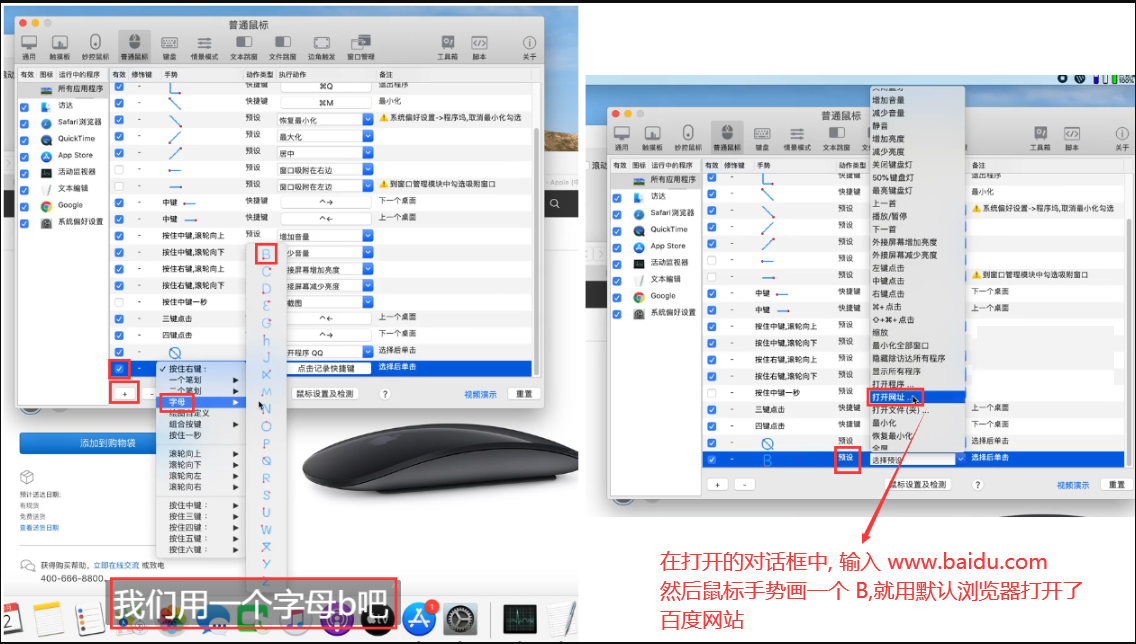
Task: Expand 窗口吸附在右边 dropdown in left window
Action: tap(368, 170)
